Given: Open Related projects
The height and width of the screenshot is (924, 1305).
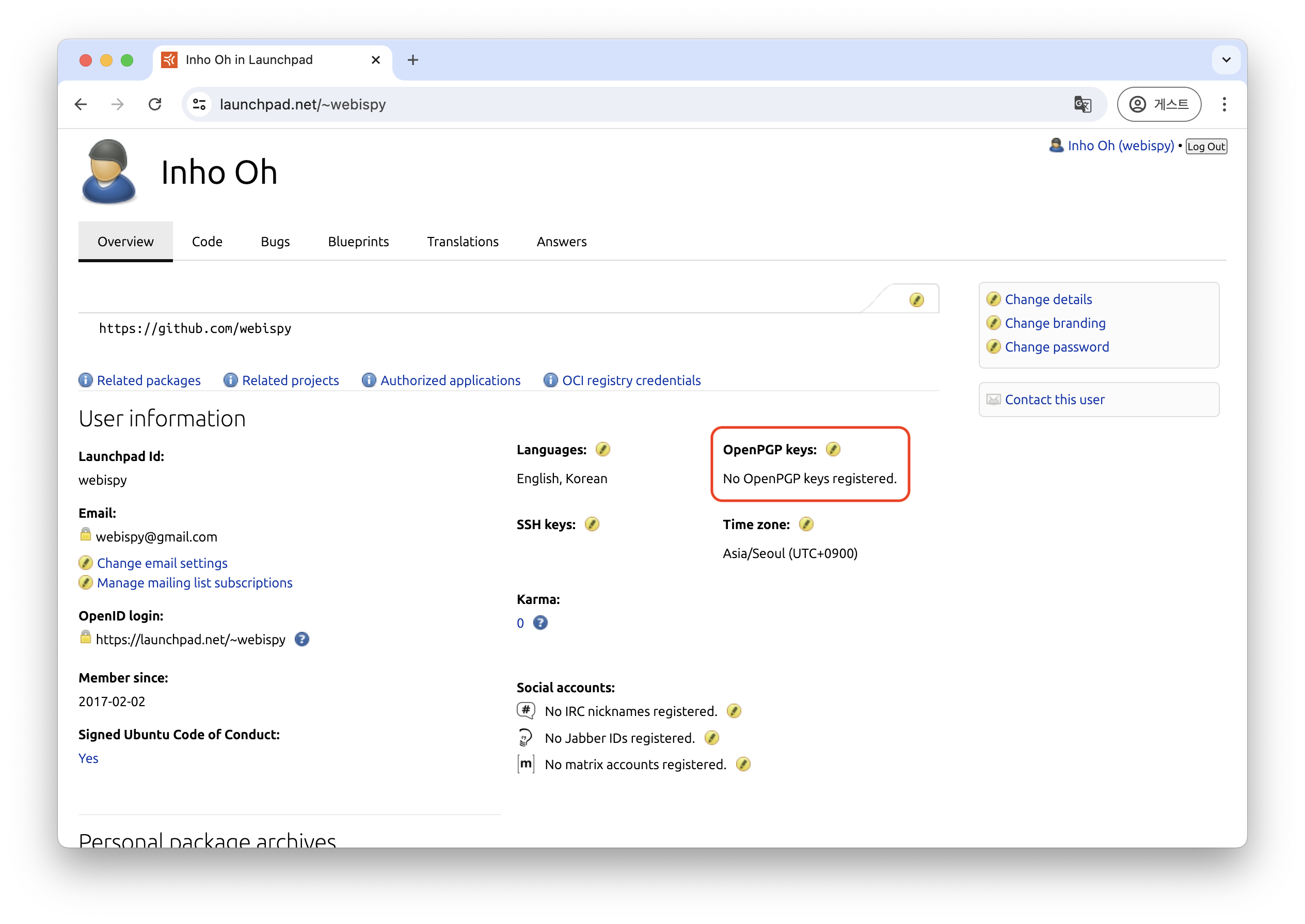Looking at the screenshot, I should (x=290, y=380).
